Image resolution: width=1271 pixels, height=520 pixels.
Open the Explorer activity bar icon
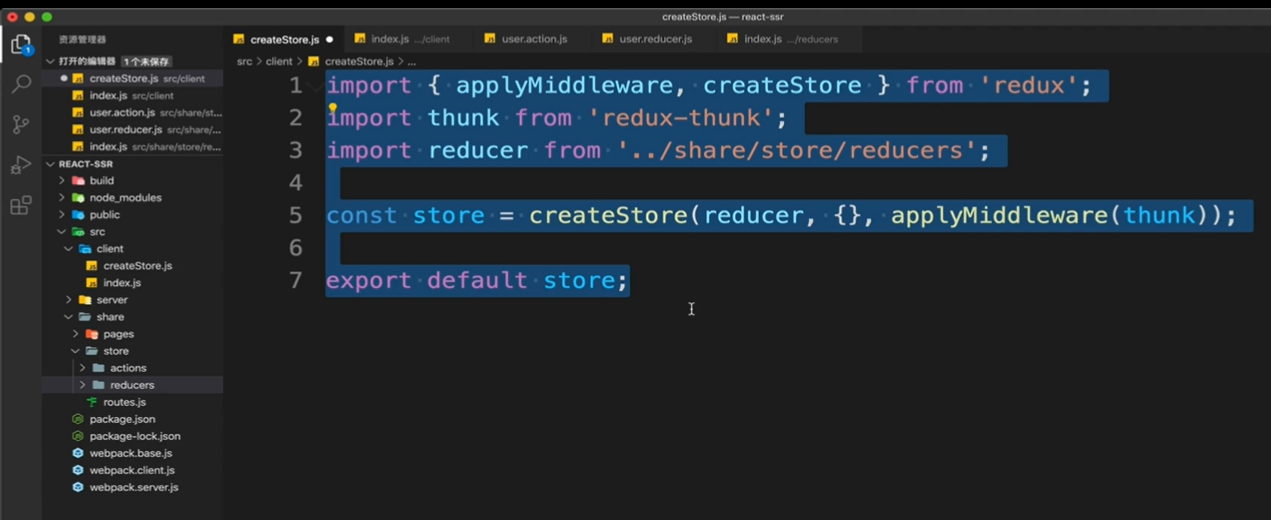coord(20,44)
